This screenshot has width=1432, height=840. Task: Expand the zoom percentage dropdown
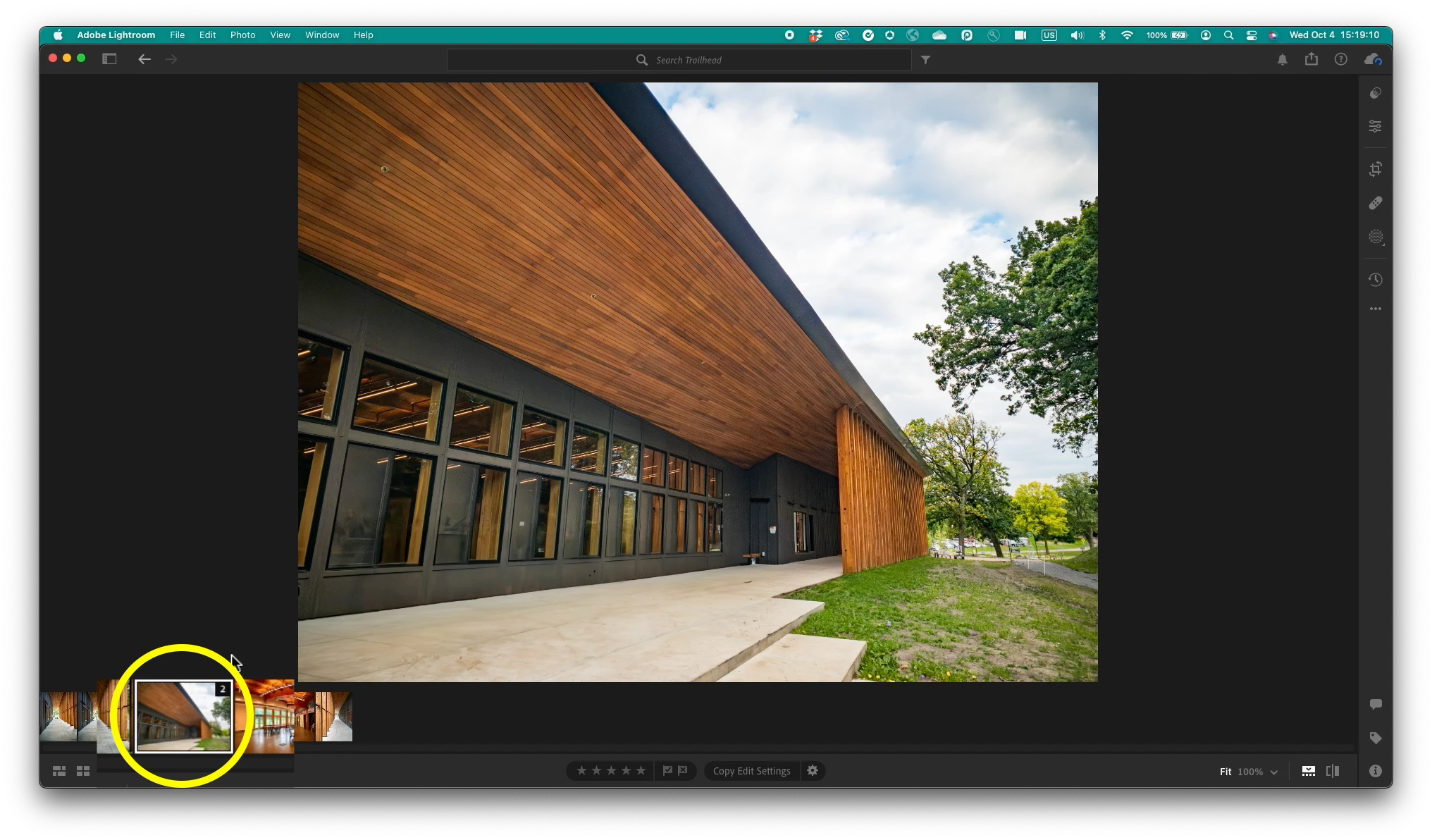click(1273, 772)
